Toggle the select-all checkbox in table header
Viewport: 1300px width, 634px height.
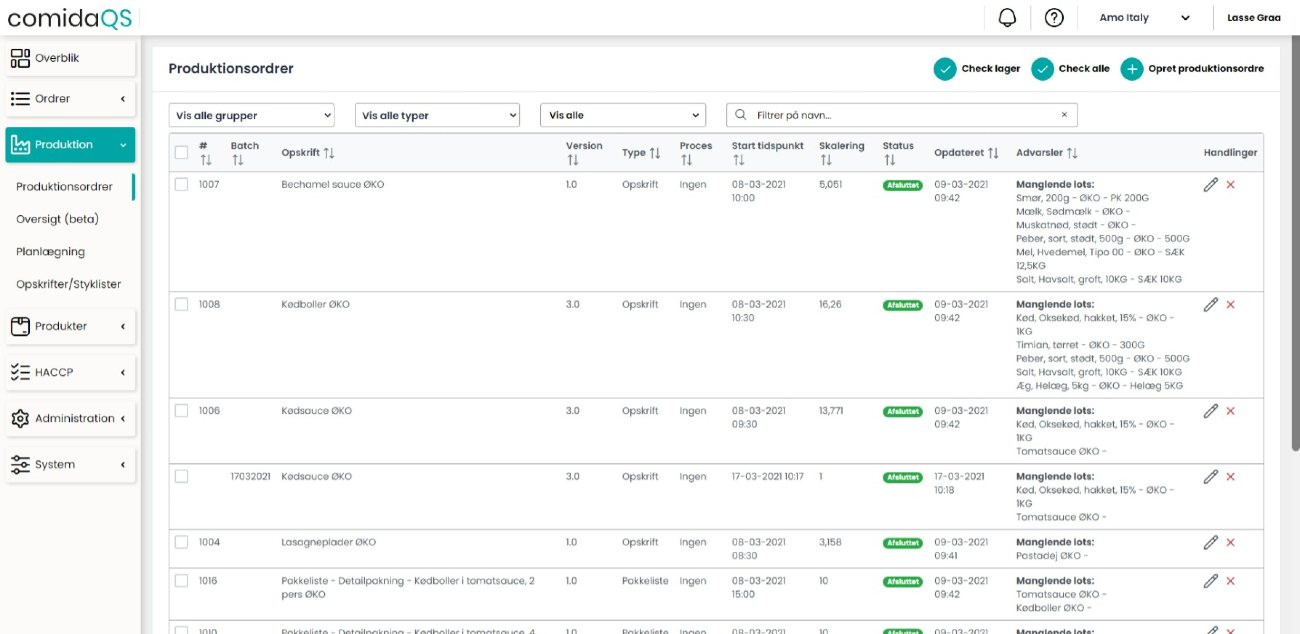pos(181,153)
